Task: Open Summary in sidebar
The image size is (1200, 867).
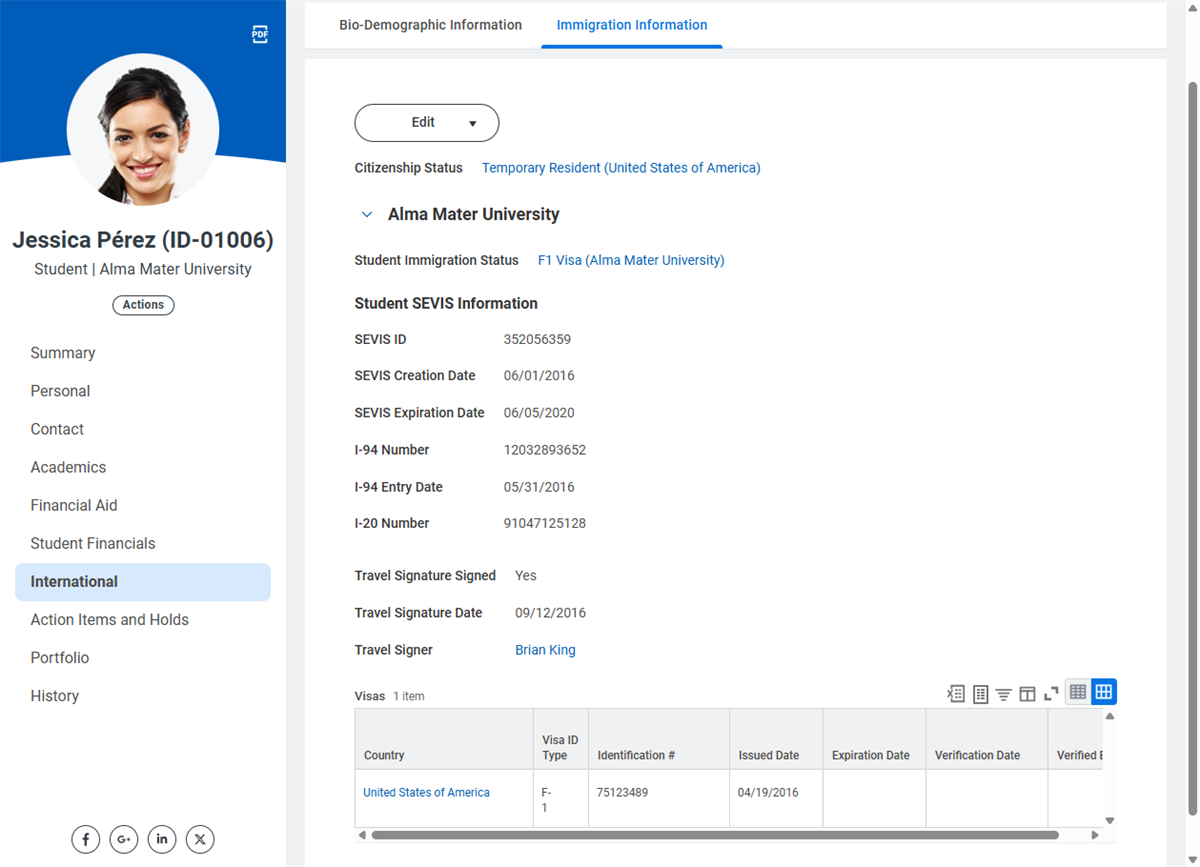Action: (143, 353)
